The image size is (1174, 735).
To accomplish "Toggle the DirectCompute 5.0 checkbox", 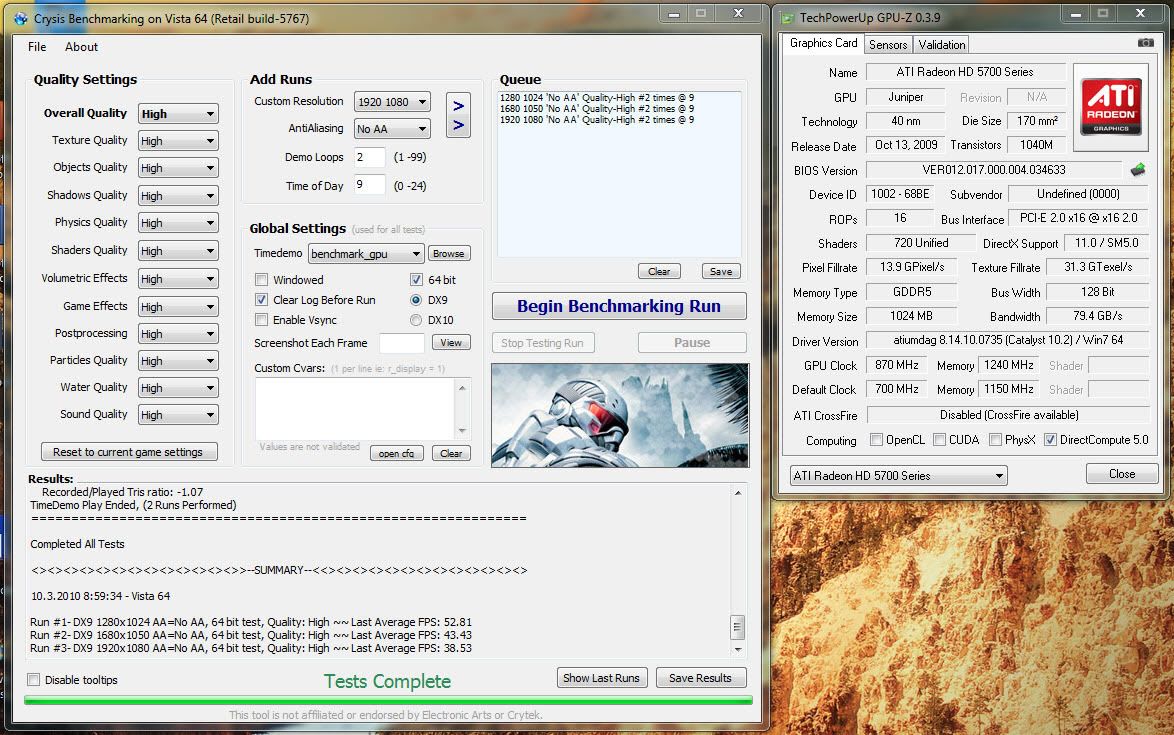I will click(x=1050, y=440).
